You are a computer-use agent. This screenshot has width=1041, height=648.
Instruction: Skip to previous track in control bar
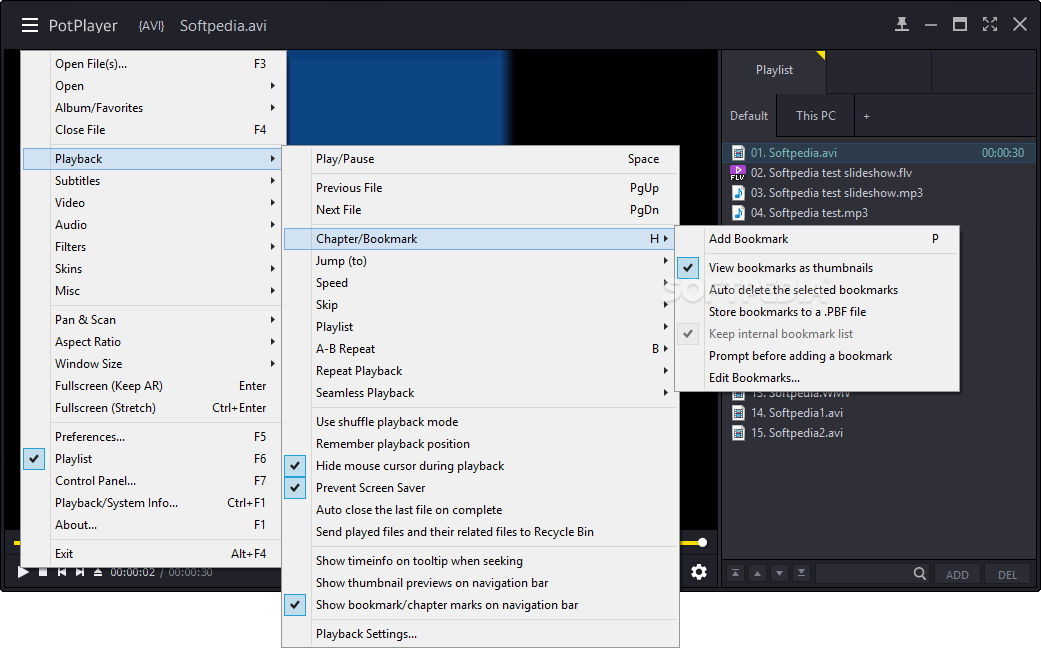[62, 572]
